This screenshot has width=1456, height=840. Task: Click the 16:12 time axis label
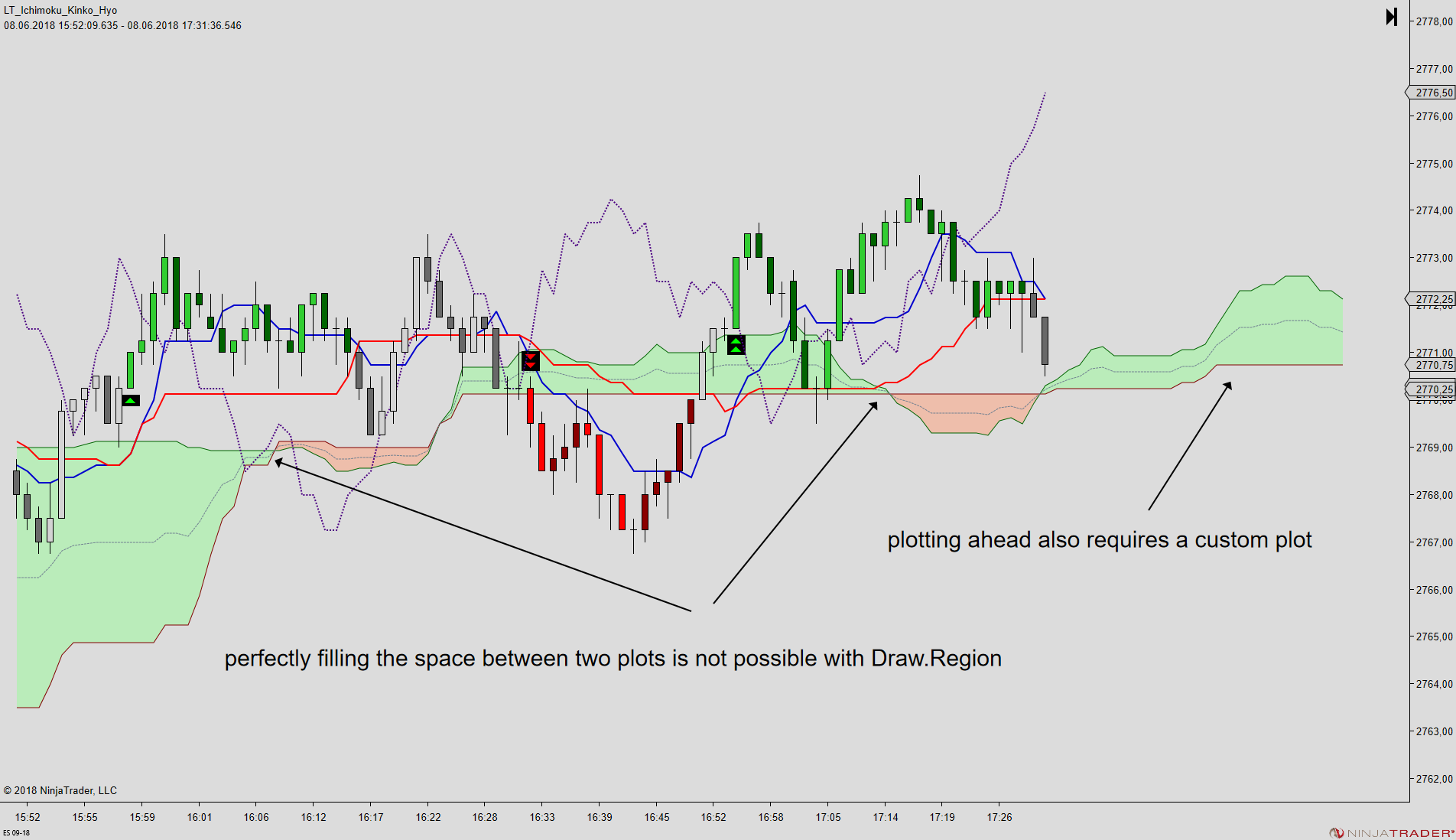[314, 817]
